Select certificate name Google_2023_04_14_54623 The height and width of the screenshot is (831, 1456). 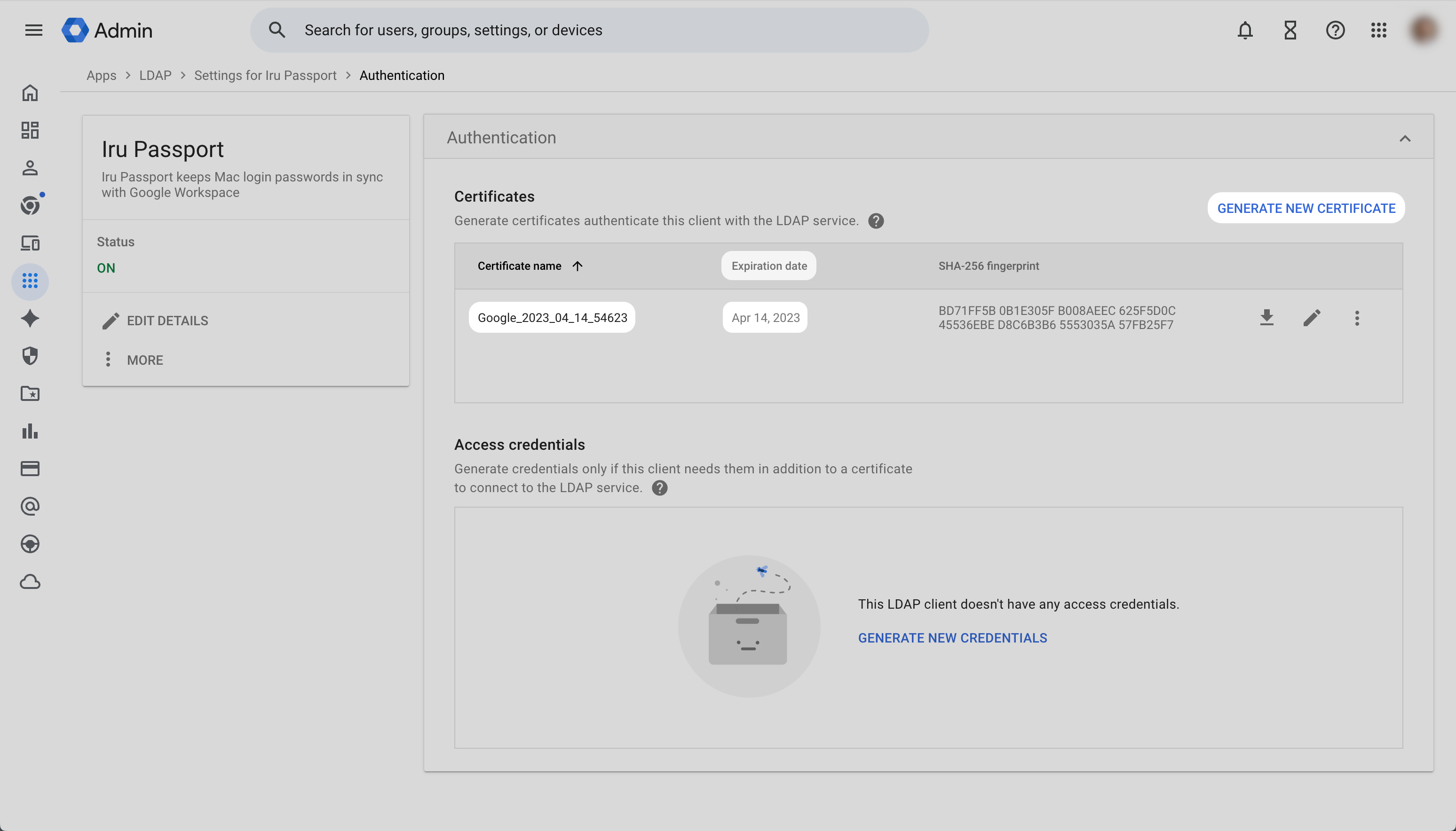click(x=552, y=317)
